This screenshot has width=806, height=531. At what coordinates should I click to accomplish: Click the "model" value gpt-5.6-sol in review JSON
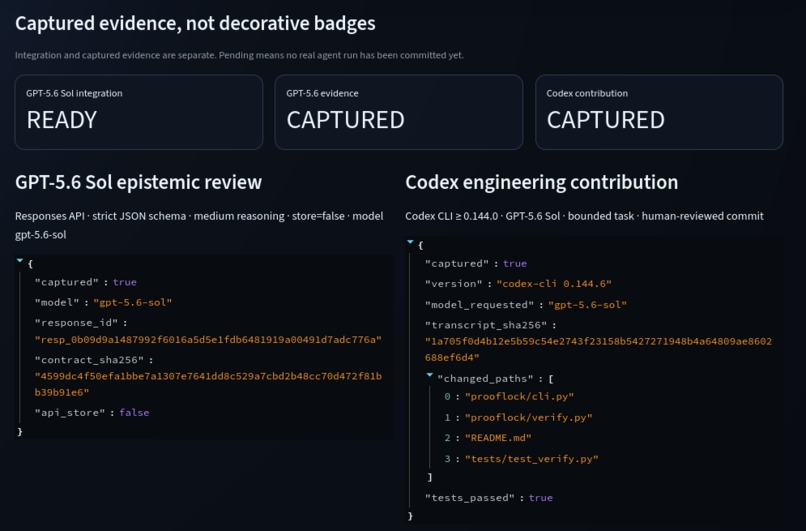click(132, 302)
